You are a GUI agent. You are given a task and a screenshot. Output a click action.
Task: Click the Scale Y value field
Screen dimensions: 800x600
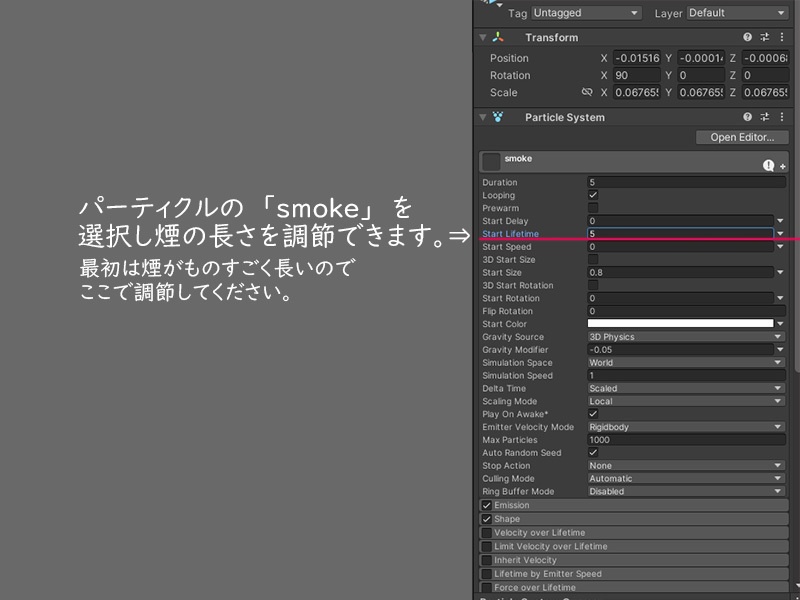click(x=701, y=93)
